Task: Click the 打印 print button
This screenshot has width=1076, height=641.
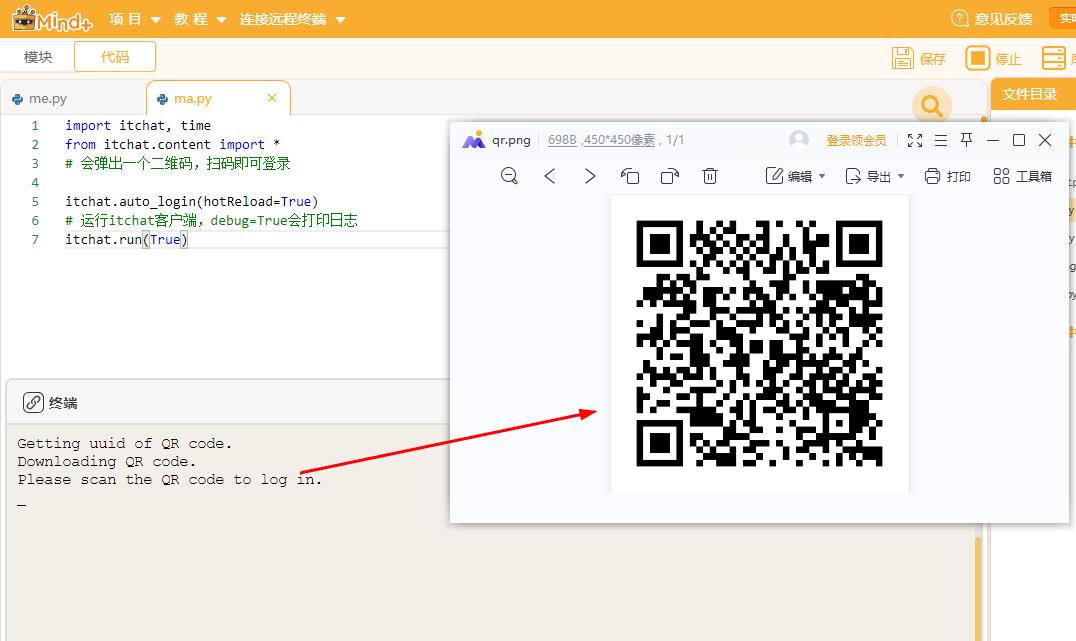Action: pos(947,176)
